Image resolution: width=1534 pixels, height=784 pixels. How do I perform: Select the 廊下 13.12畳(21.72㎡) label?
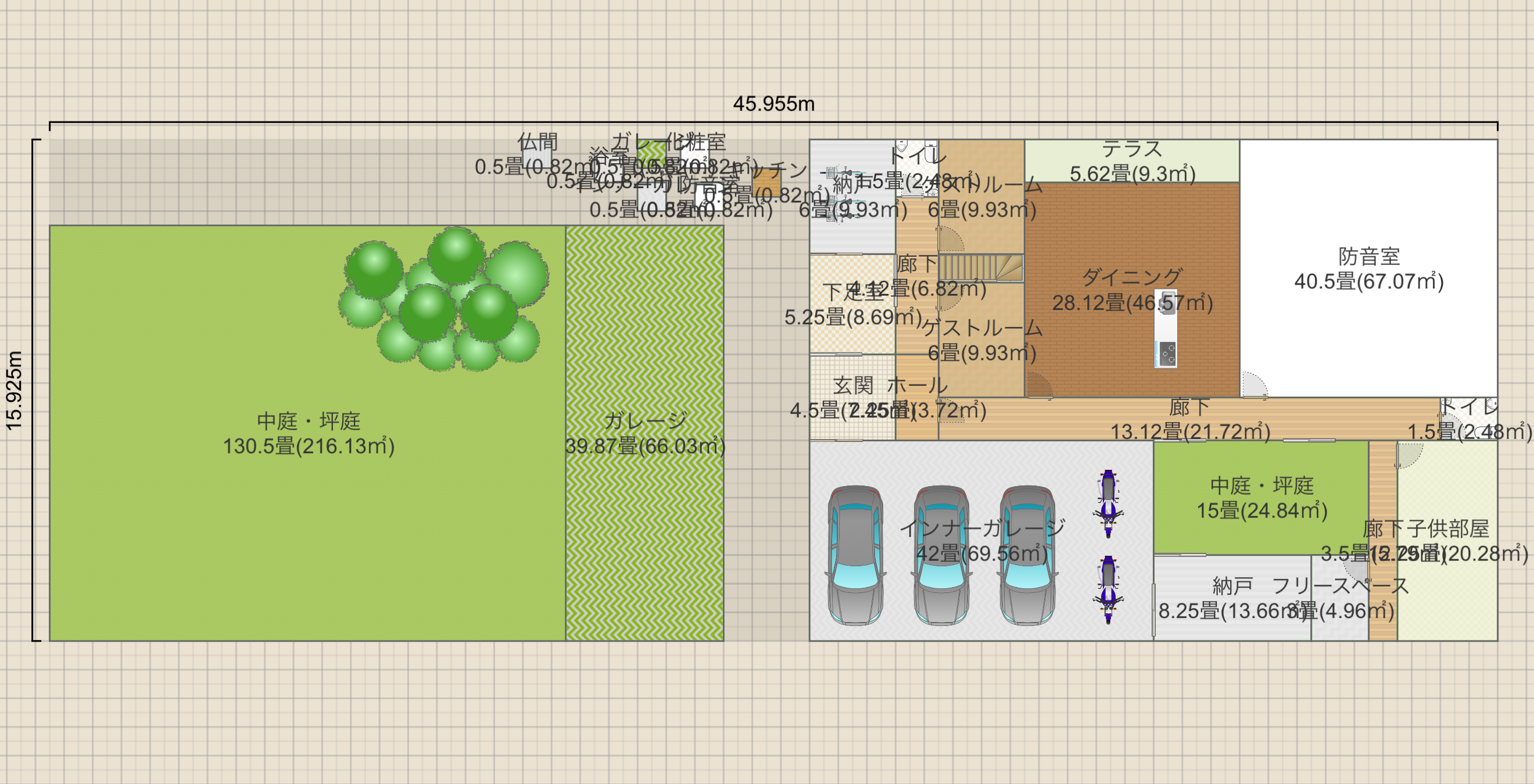tap(1190, 419)
